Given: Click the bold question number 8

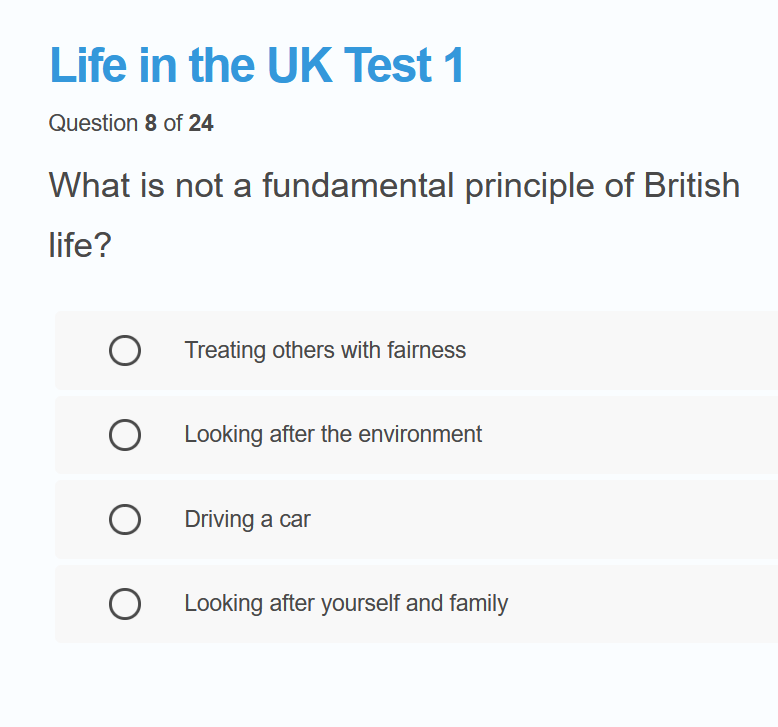Looking at the screenshot, I should [x=151, y=124].
